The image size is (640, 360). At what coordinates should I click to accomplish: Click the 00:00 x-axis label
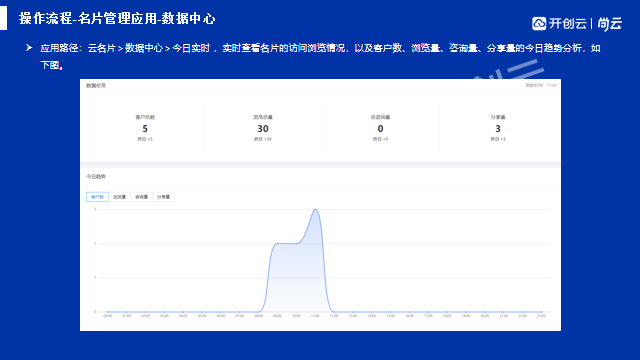[108, 316]
